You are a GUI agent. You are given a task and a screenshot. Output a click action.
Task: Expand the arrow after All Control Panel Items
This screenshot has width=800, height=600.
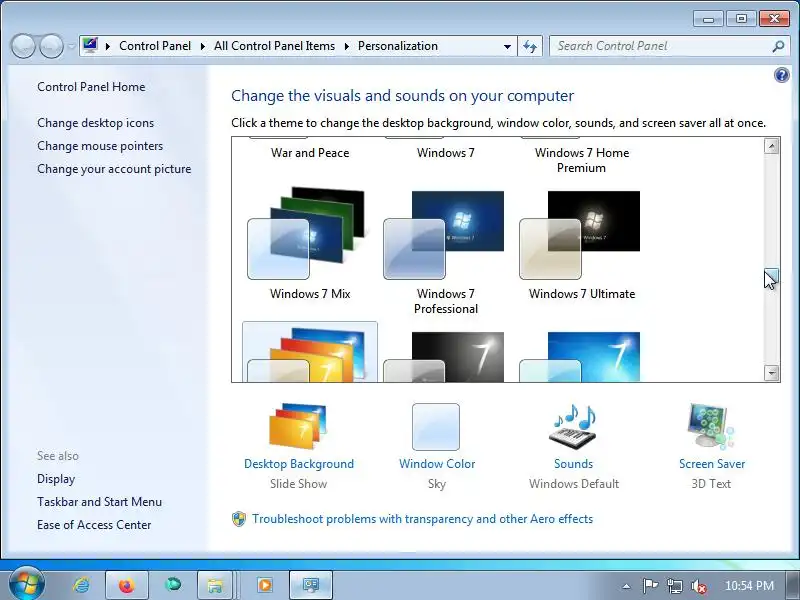point(347,46)
